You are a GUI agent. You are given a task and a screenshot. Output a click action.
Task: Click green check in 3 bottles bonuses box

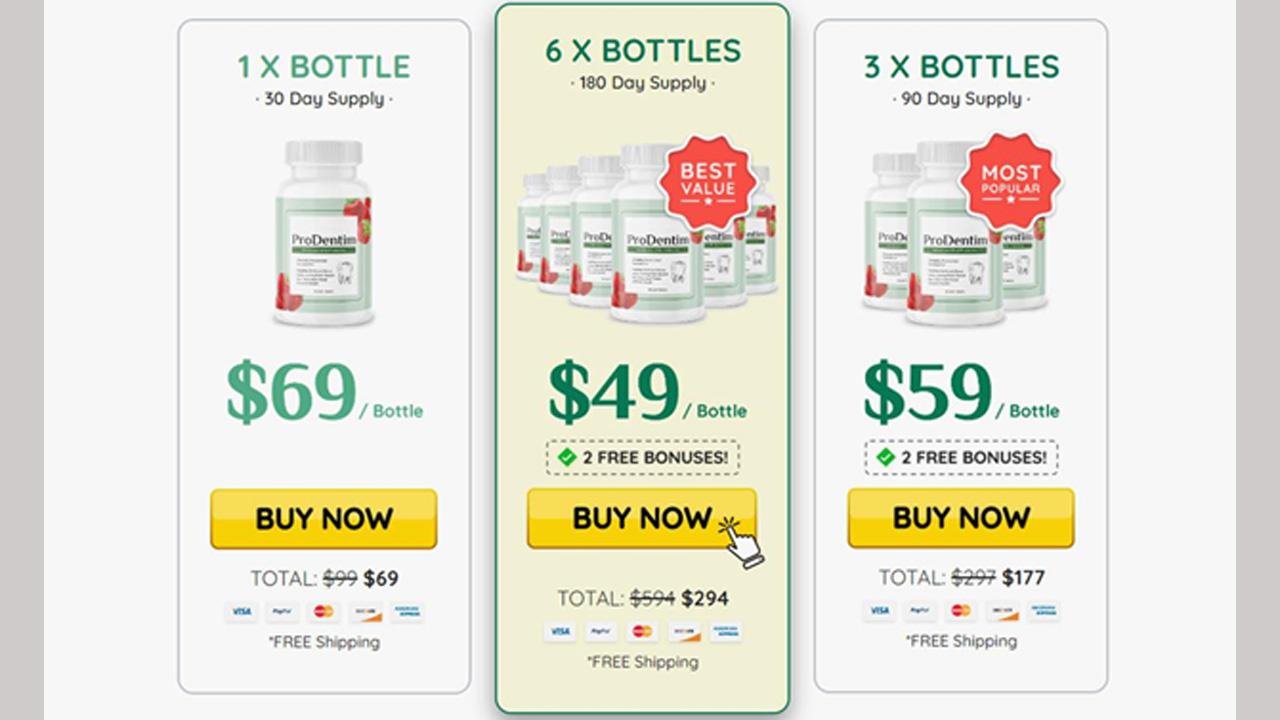click(x=885, y=457)
